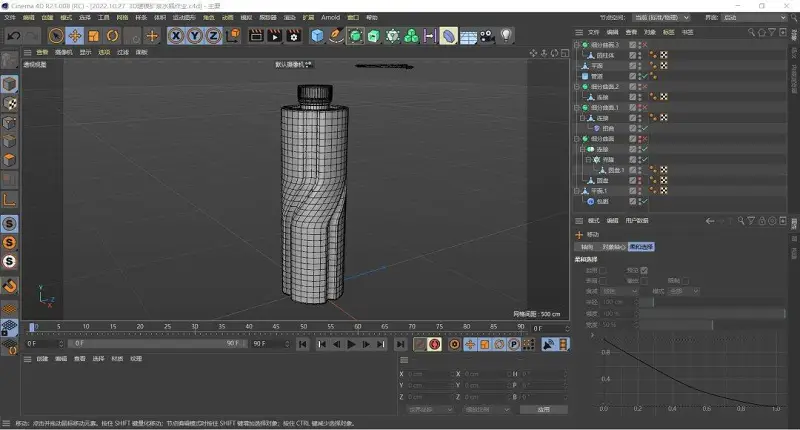Click the coordinate system cube icon

point(233,36)
